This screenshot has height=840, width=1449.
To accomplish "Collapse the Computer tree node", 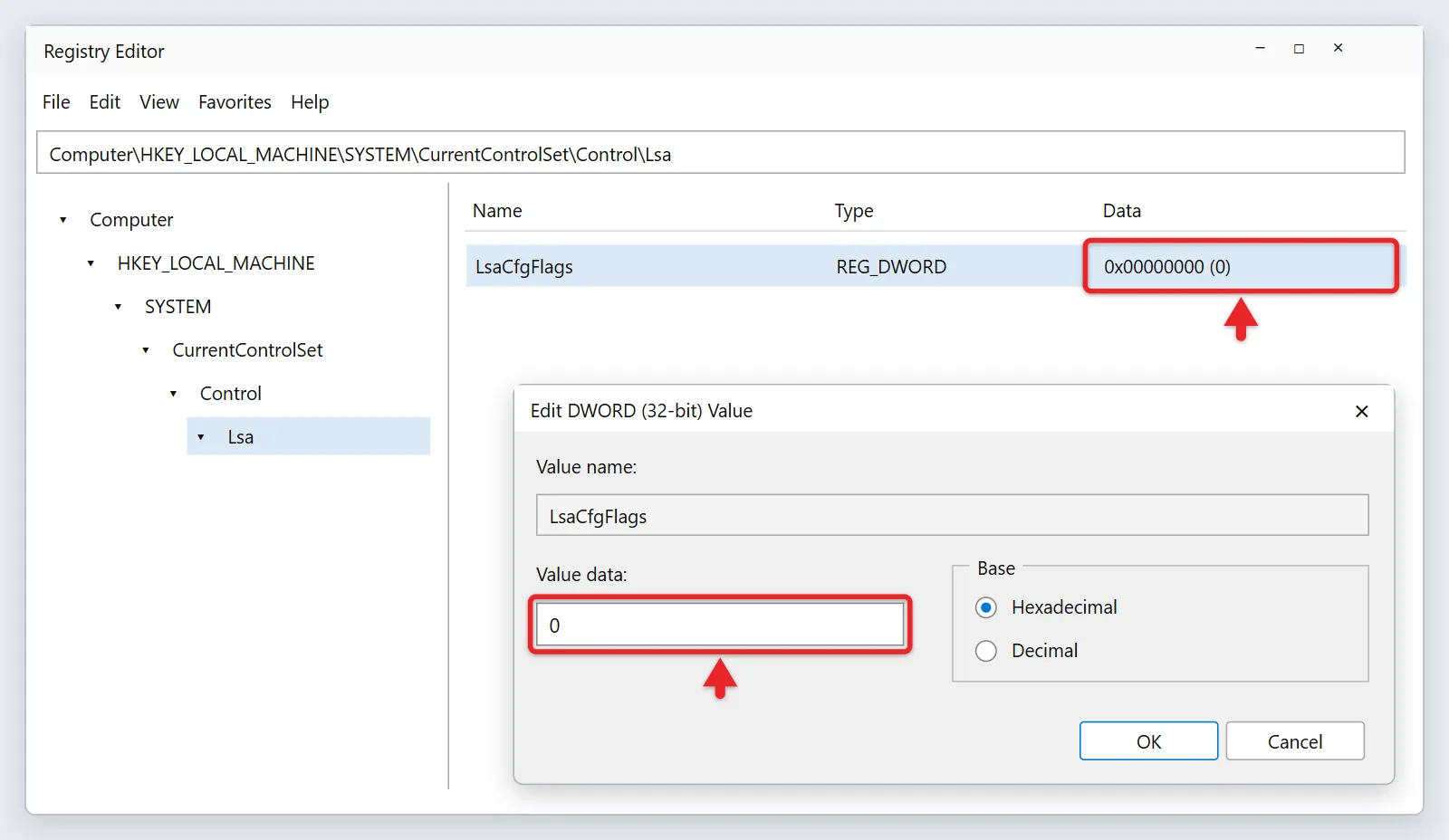I will click(63, 220).
